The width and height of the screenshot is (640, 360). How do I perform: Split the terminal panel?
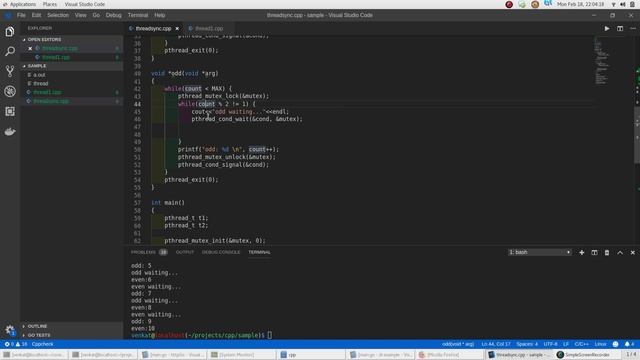594,253
